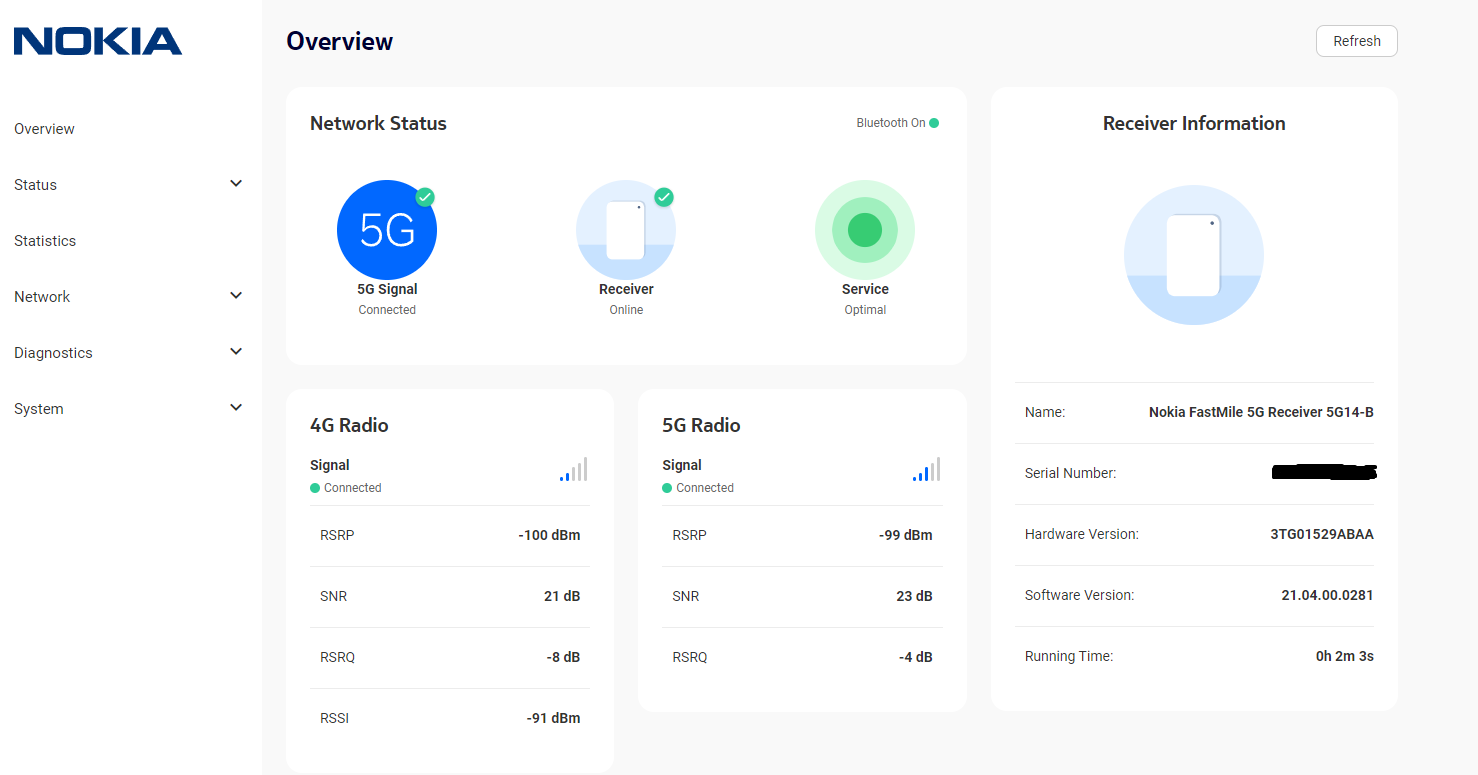Click the green checkmark on 5G Signal
This screenshot has width=1478, height=775.
425,197
